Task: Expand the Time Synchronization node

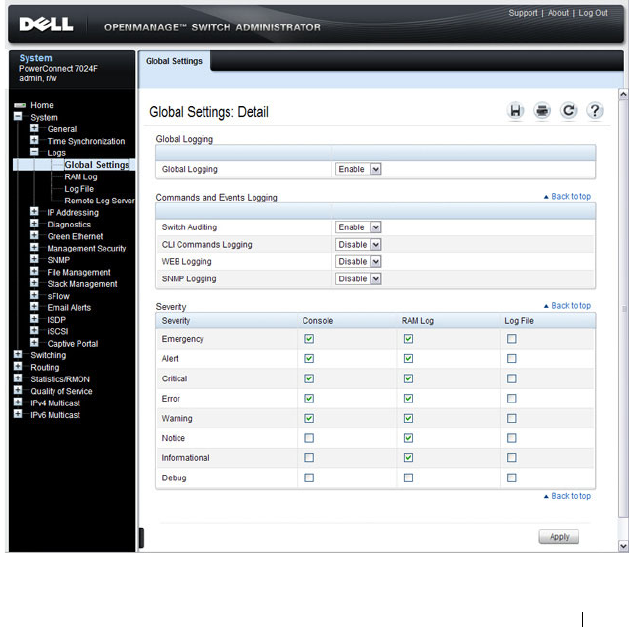Action: coord(34,140)
